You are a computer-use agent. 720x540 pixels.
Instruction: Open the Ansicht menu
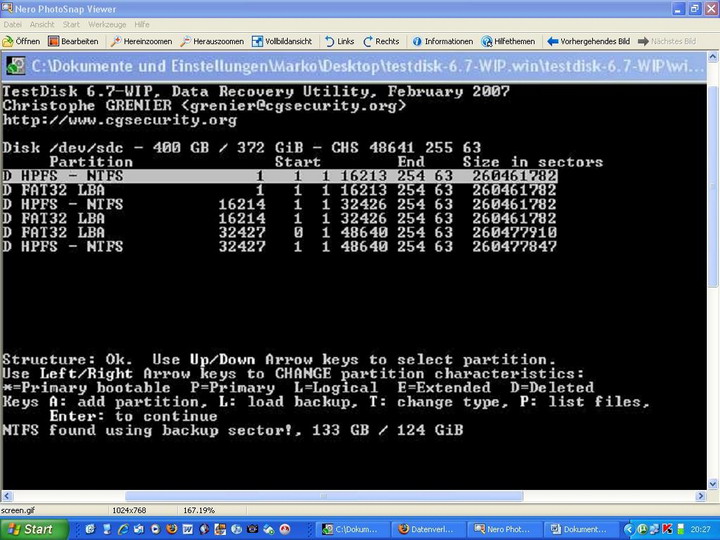click(x=42, y=24)
